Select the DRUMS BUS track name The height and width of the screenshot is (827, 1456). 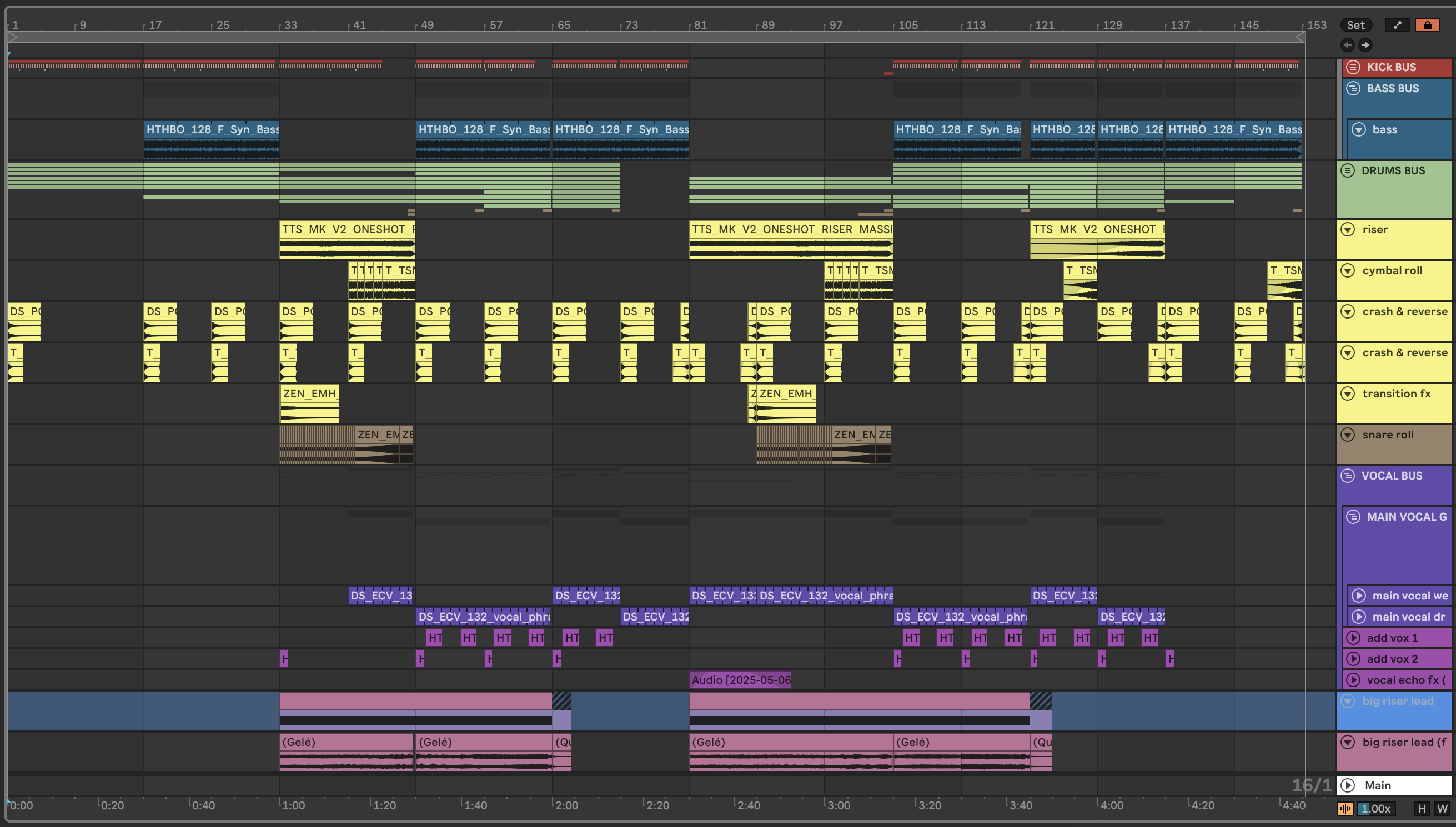1393,170
